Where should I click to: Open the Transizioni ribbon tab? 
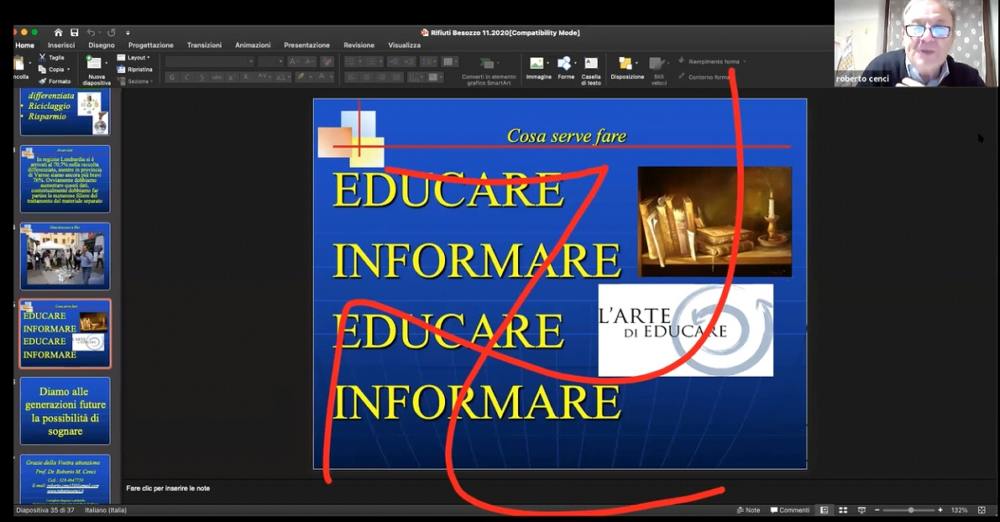(x=204, y=45)
